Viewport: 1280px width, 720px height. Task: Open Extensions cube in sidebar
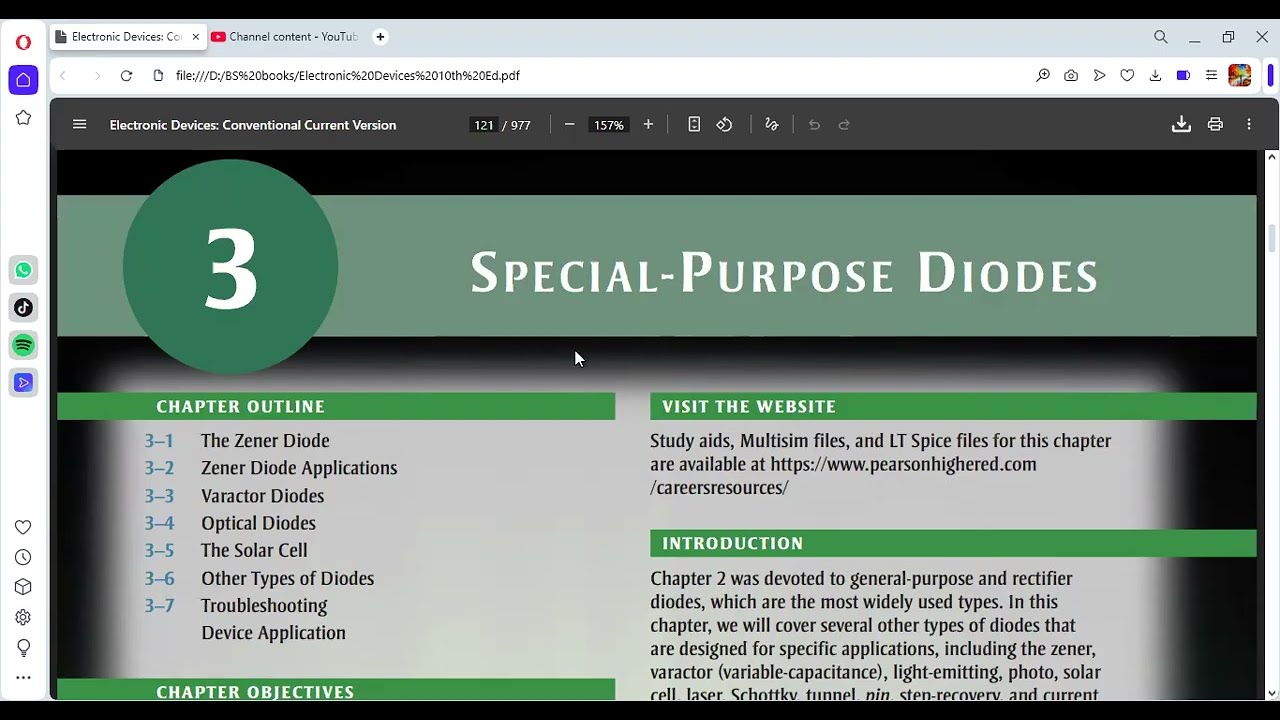click(x=24, y=587)
